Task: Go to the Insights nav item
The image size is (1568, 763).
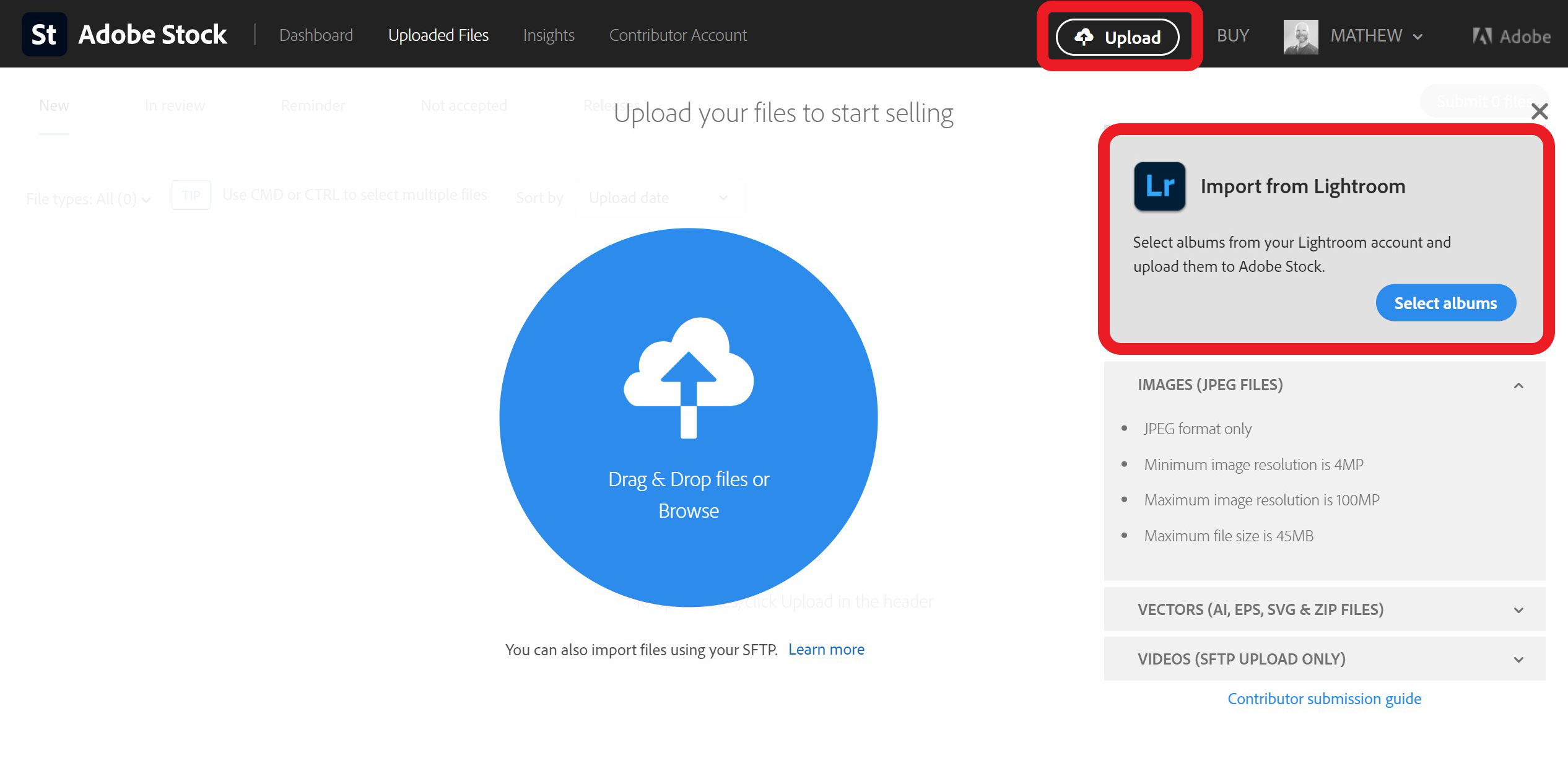Action: [x=549, y=35]
